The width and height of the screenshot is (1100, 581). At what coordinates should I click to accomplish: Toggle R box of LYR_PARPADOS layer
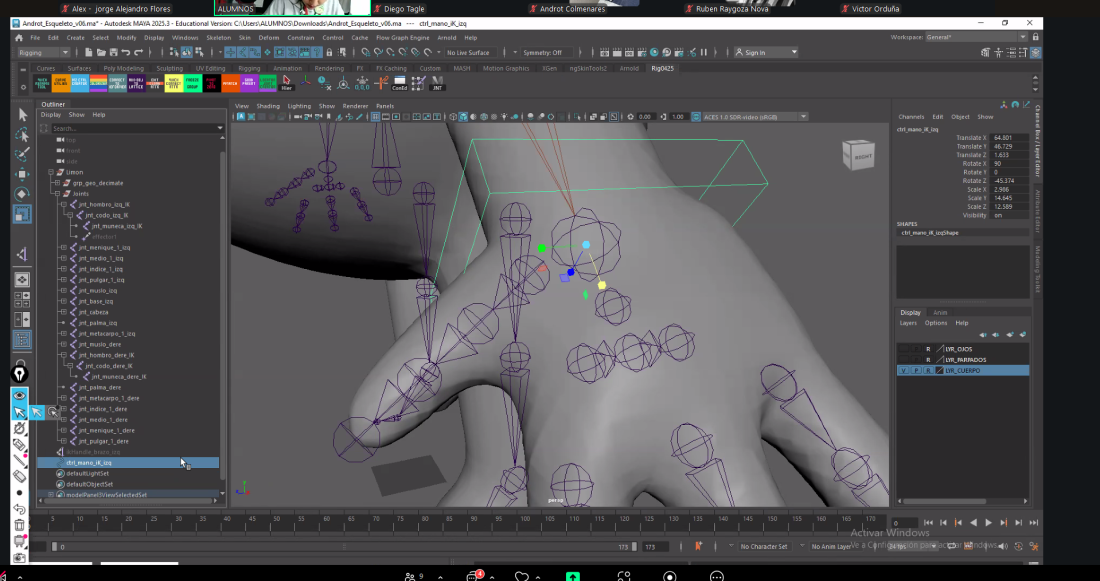927,359
